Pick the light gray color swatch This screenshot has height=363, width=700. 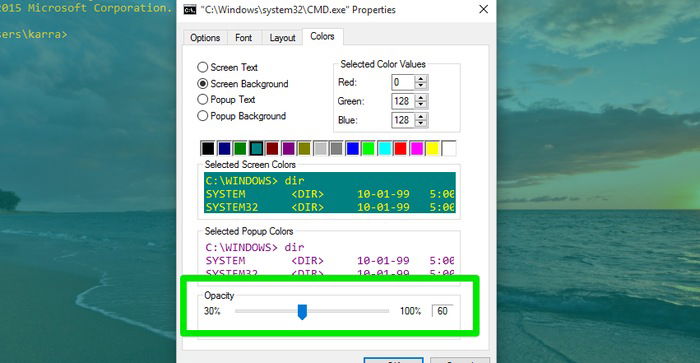click(x=321, y=148)
